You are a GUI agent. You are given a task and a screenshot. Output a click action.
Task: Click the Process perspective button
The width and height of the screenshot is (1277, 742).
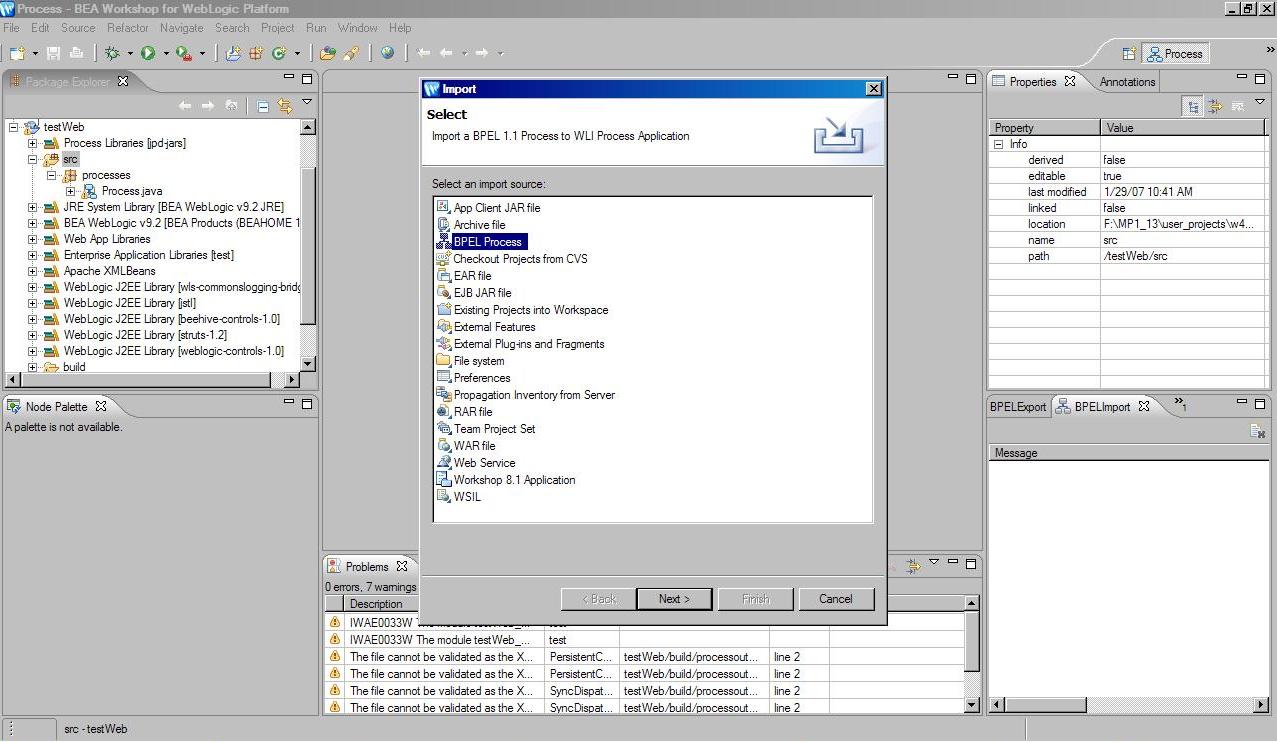click(x=1176, y=54)
